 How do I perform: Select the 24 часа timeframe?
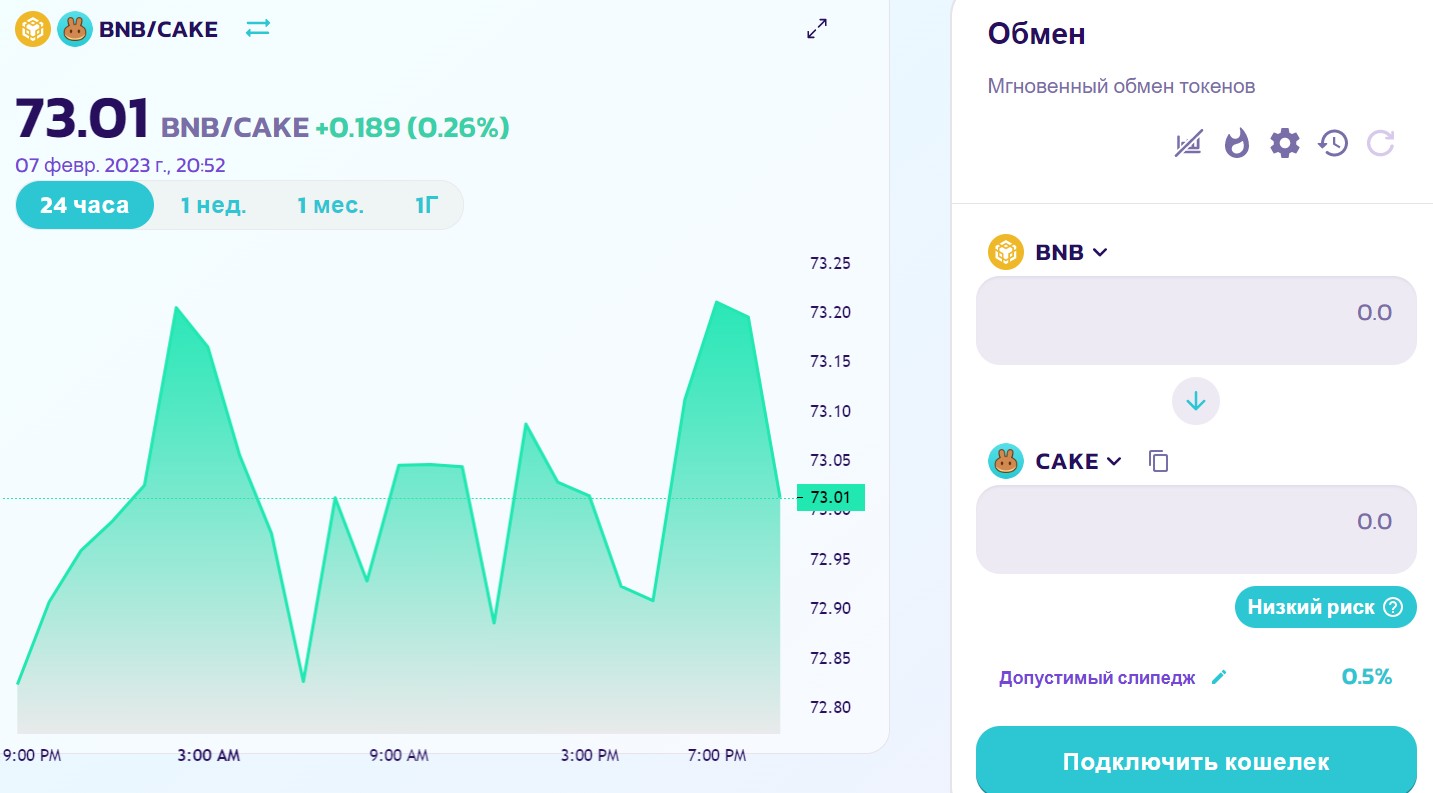tap(85, 206)
